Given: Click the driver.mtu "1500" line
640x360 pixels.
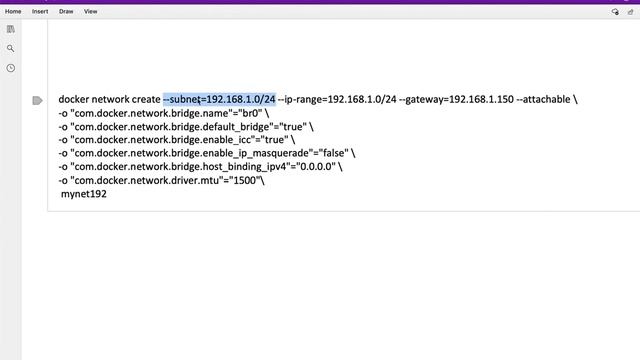Looking at the screenshot, I should [x=162, y=180].
